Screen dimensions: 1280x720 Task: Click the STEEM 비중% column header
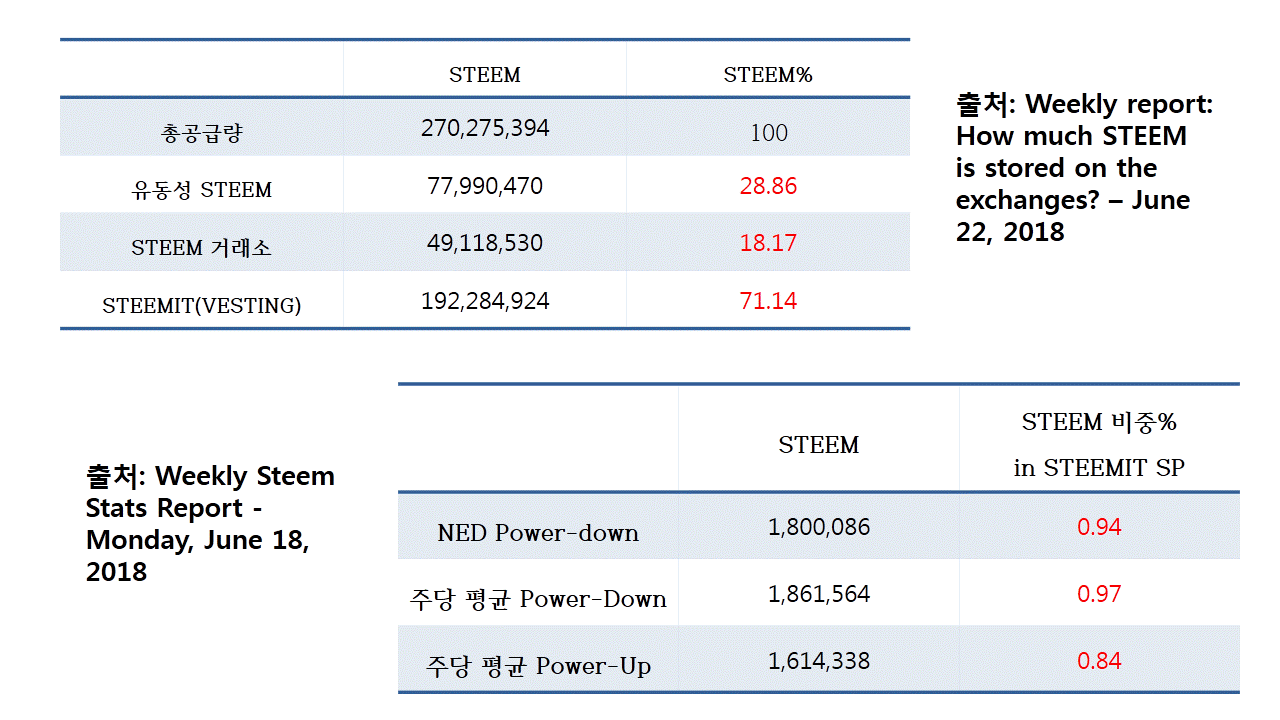click(1099, 445)
